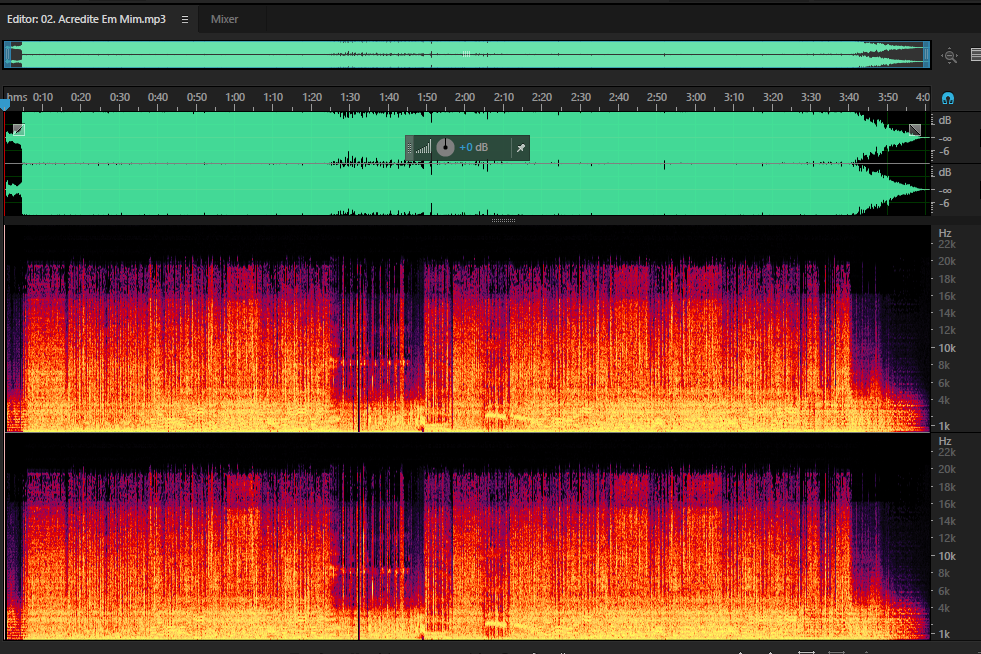981x654 pixels.
Task: Click the blue playhead marker on timeline
Action: 5,106
